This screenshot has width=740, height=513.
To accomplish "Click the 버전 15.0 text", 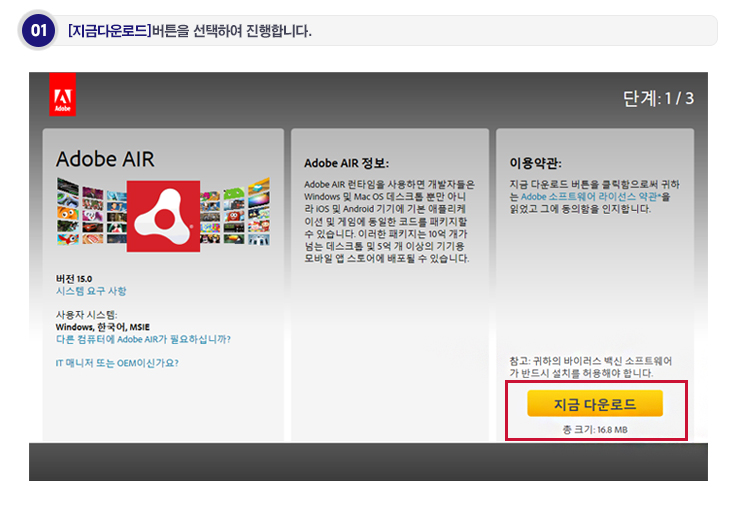I will coord(74,279).
